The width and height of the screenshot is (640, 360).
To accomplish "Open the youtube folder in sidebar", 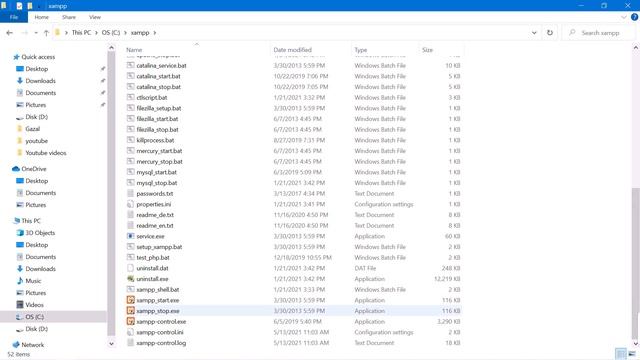I will pyautogui.click(x=36, y=141).
